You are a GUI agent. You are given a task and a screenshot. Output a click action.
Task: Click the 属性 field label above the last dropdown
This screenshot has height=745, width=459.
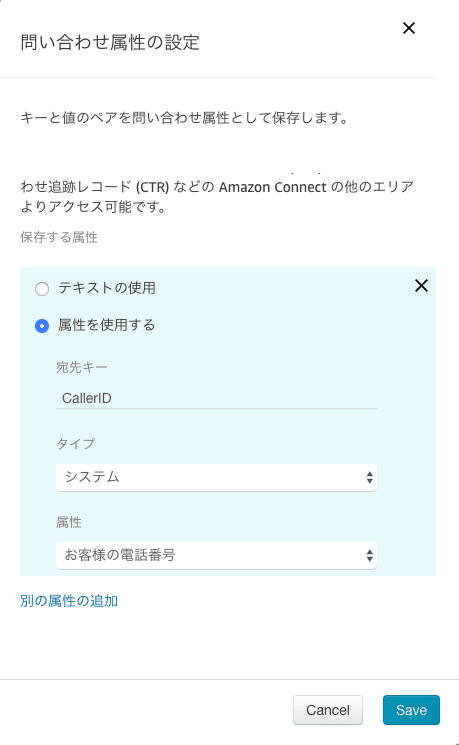69,522
